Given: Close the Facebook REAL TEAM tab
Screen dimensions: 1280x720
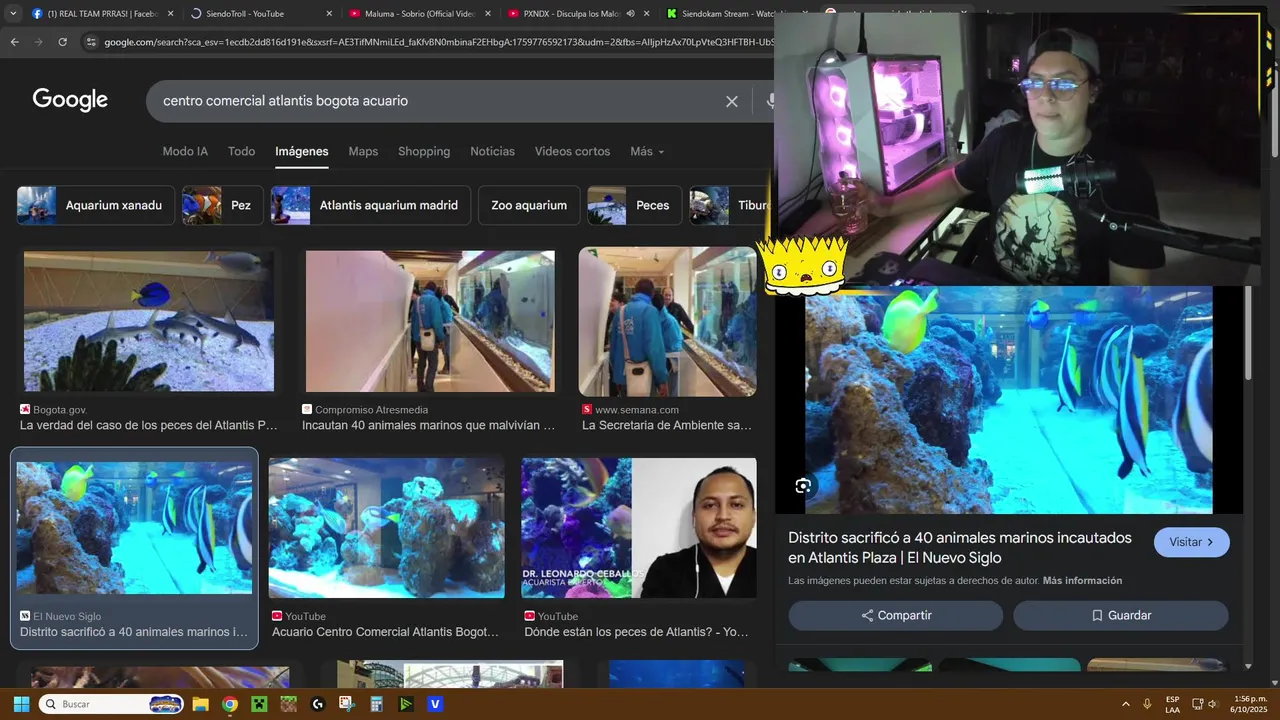Looking at the screenshot, I should [x=170, y=14].
